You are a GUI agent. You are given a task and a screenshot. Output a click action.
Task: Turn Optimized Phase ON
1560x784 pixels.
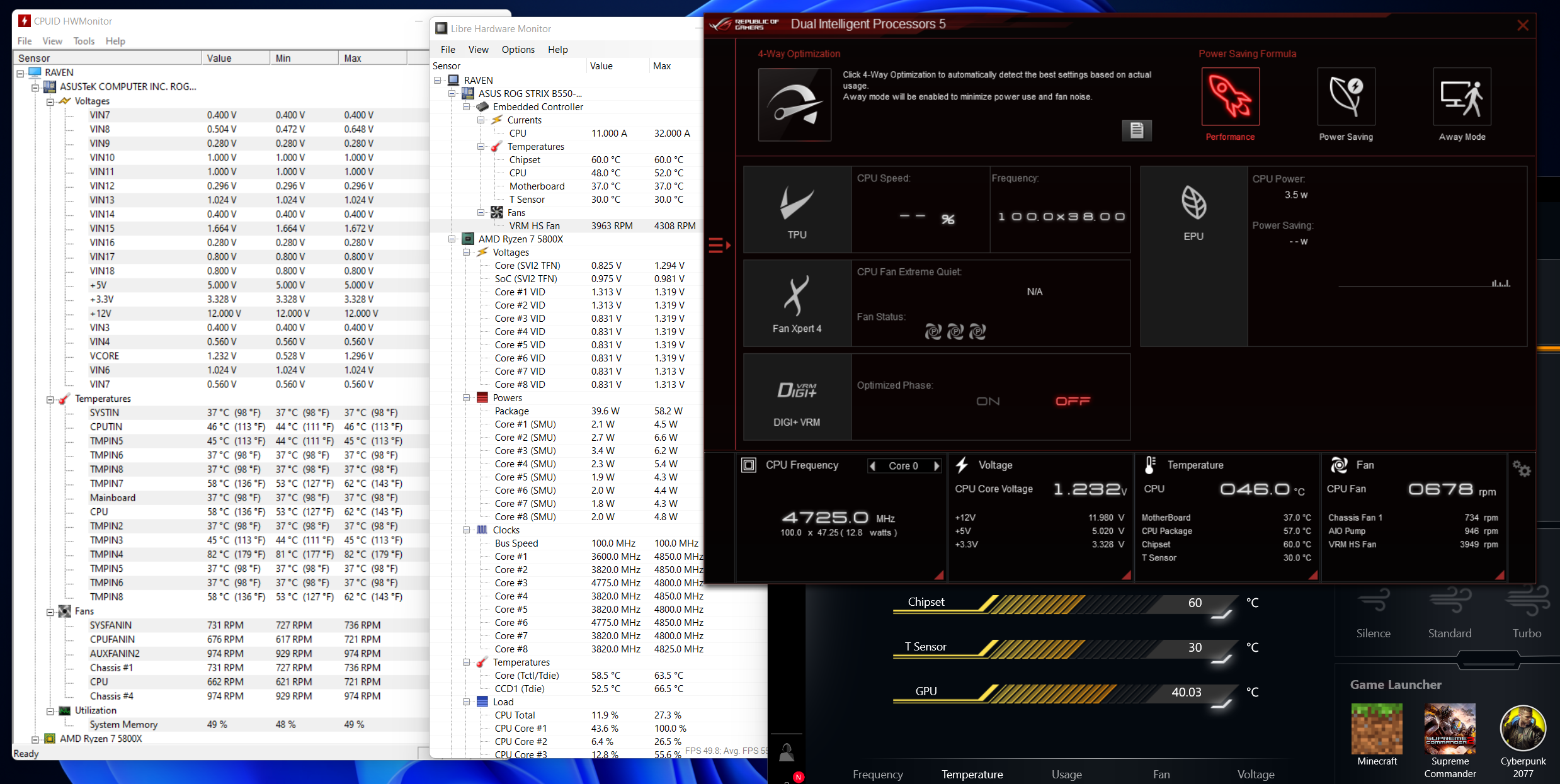tap(987, 401)
